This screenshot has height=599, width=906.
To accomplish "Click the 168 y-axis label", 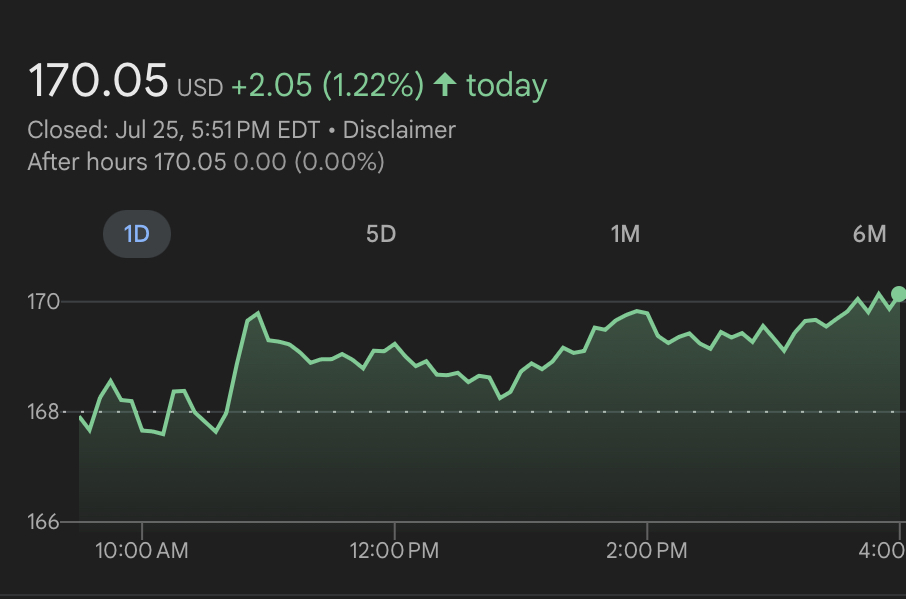I will [43, 412].
